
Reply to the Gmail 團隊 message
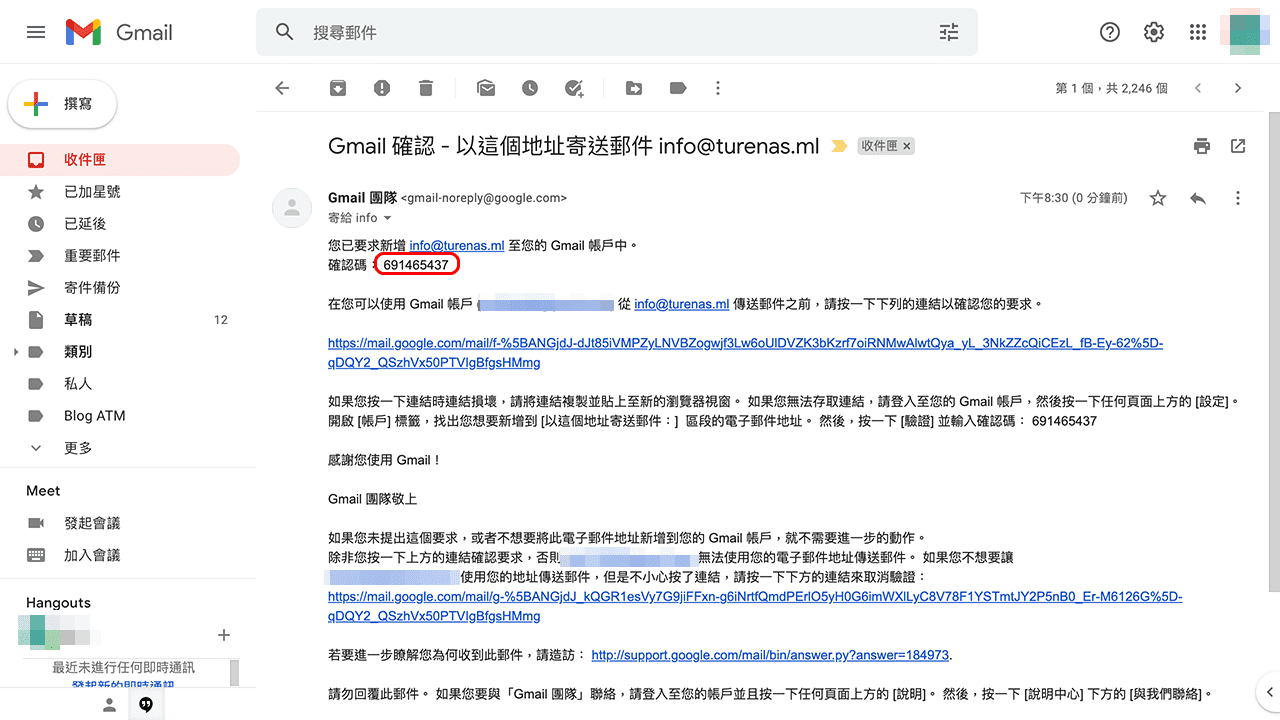point(1198,198)
